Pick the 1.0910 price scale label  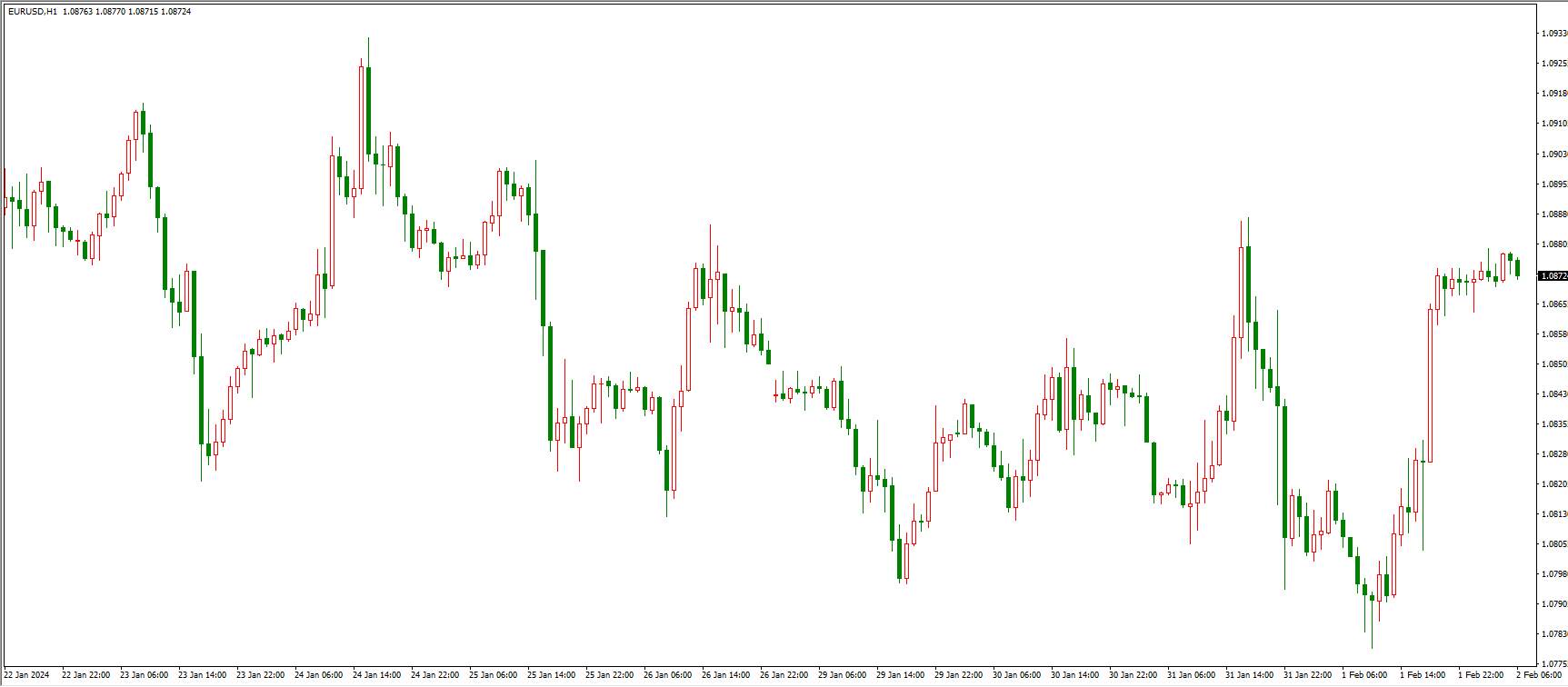tap(1554, 123)
